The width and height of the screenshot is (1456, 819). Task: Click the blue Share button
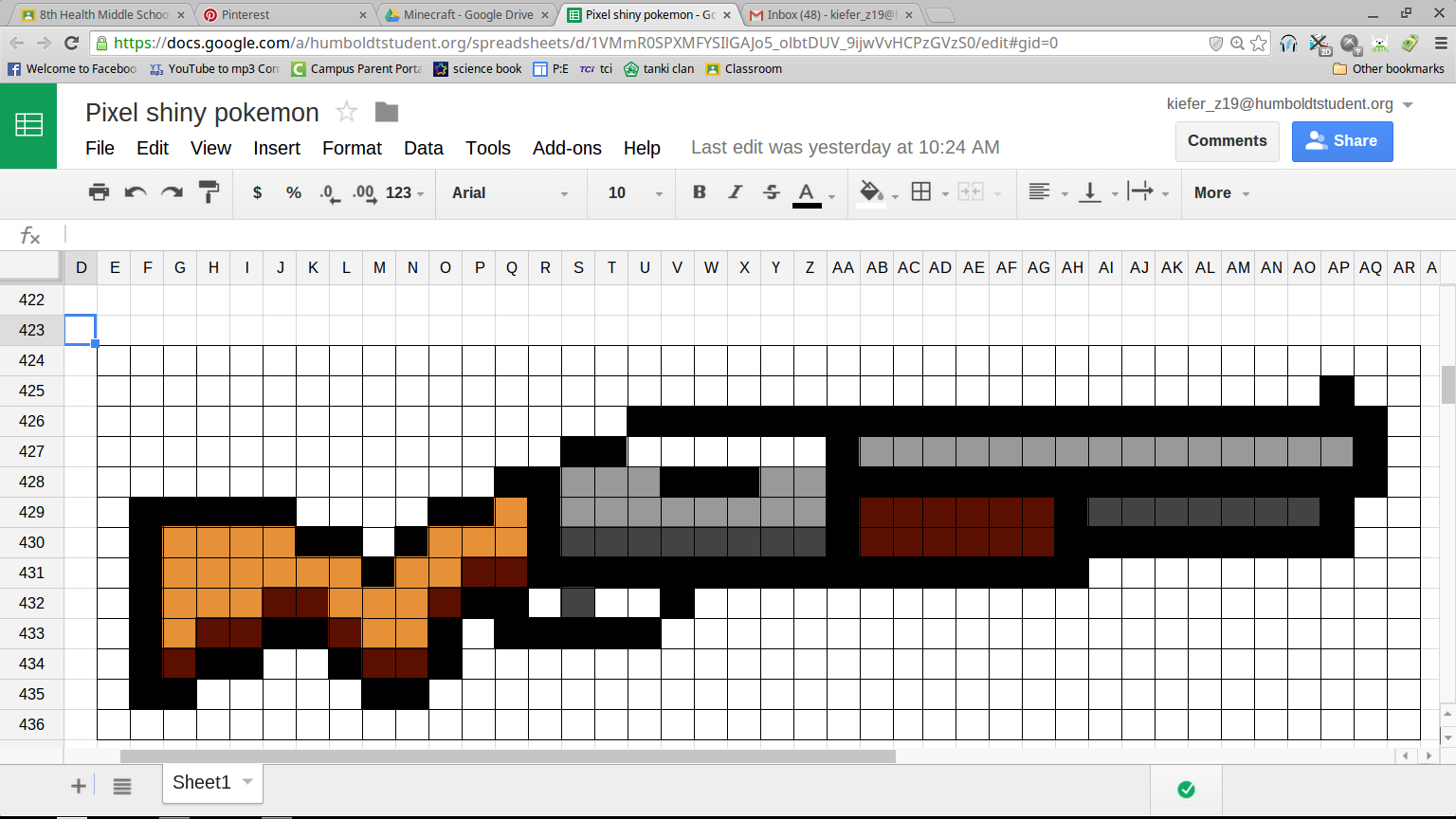1341,141
